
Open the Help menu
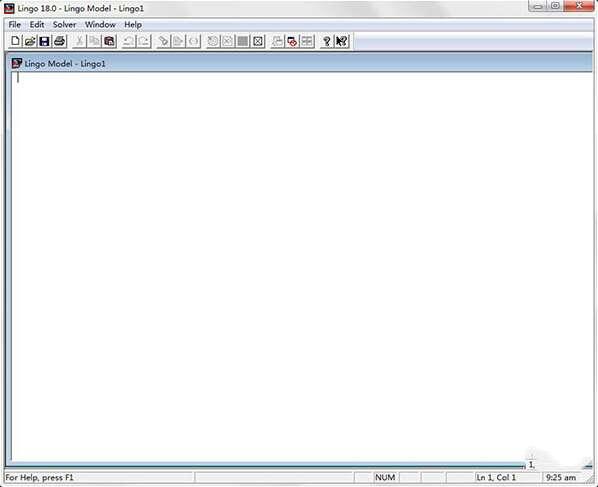point(133,25)
